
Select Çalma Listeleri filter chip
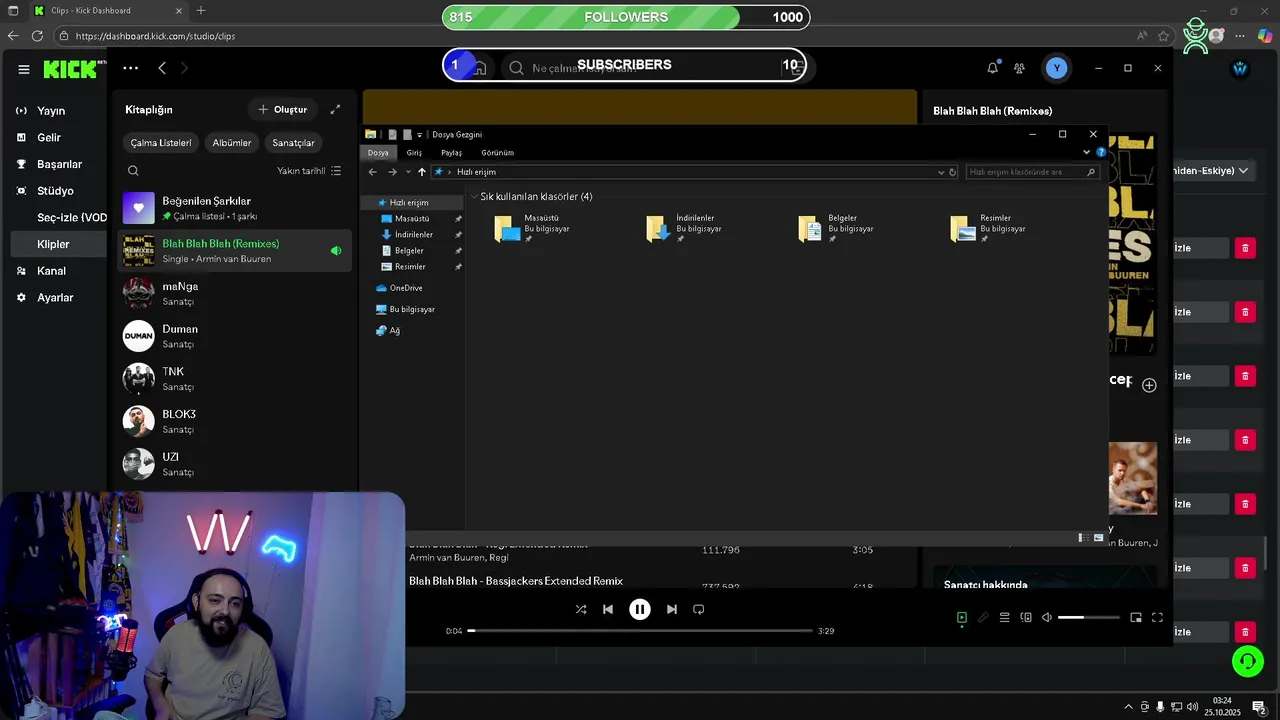click(x=161, y=143)
